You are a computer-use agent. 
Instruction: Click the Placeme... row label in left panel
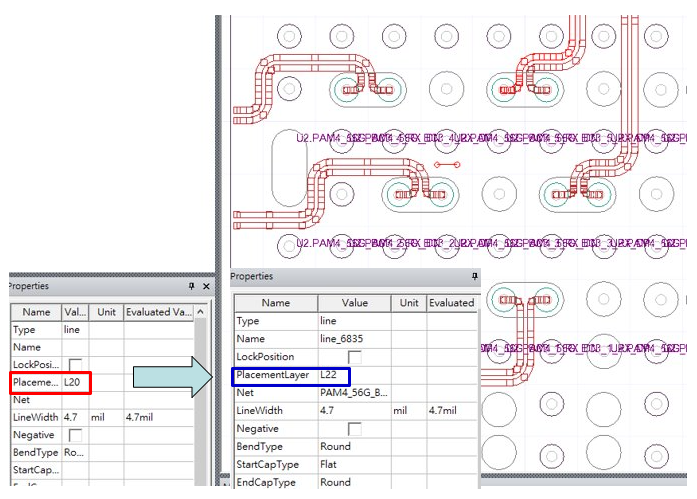pyautogui.click(x=36, y=382)
